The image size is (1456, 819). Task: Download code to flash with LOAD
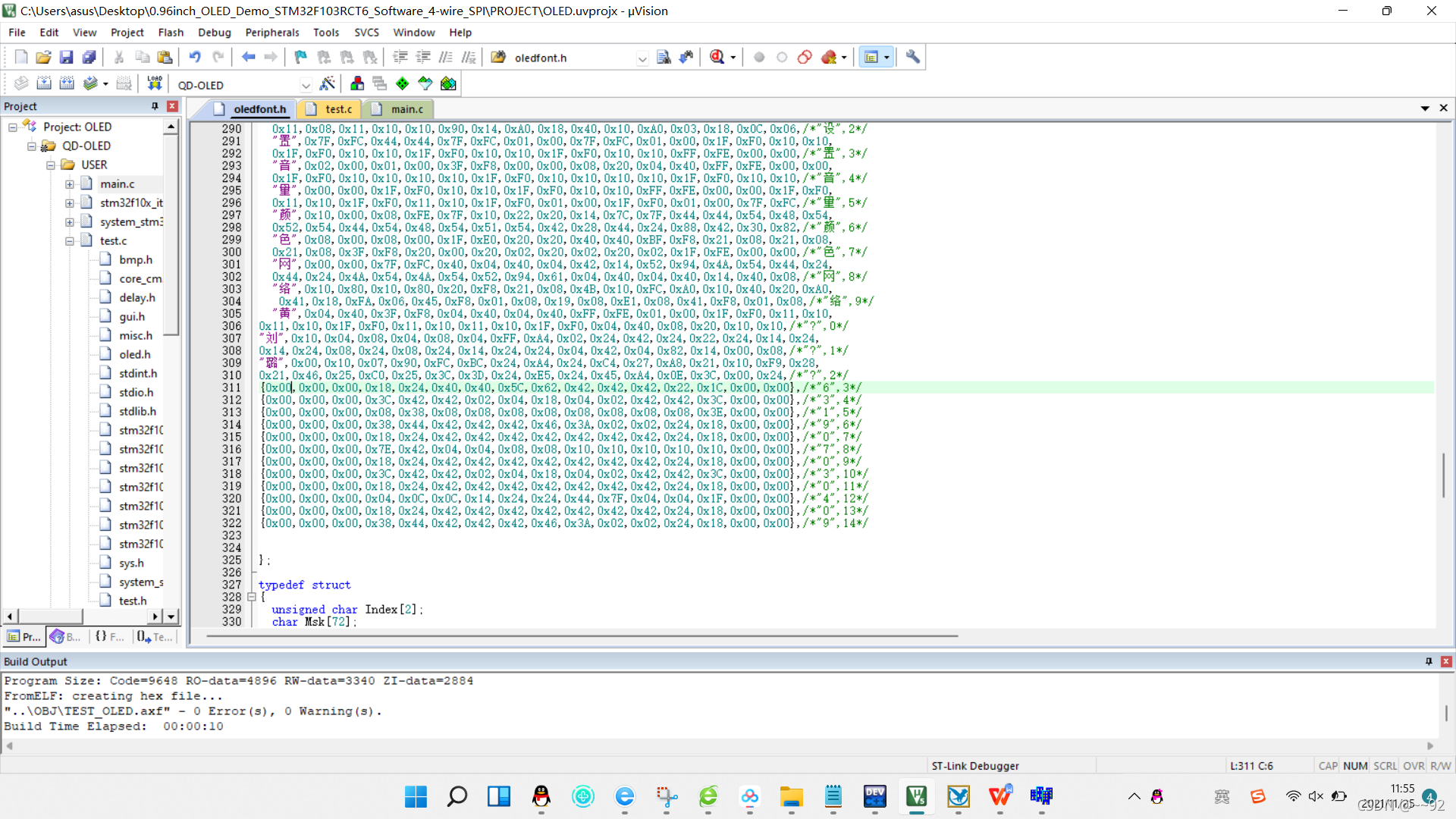point(155,84)
